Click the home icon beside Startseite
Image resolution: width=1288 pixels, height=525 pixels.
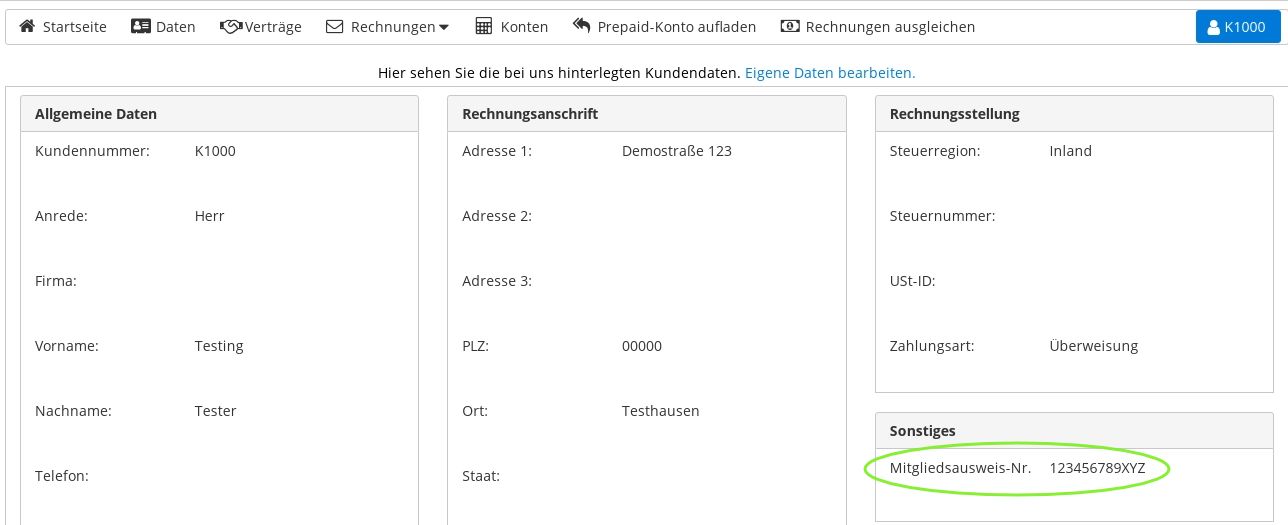pyautogui.click(x=27, y=27)
